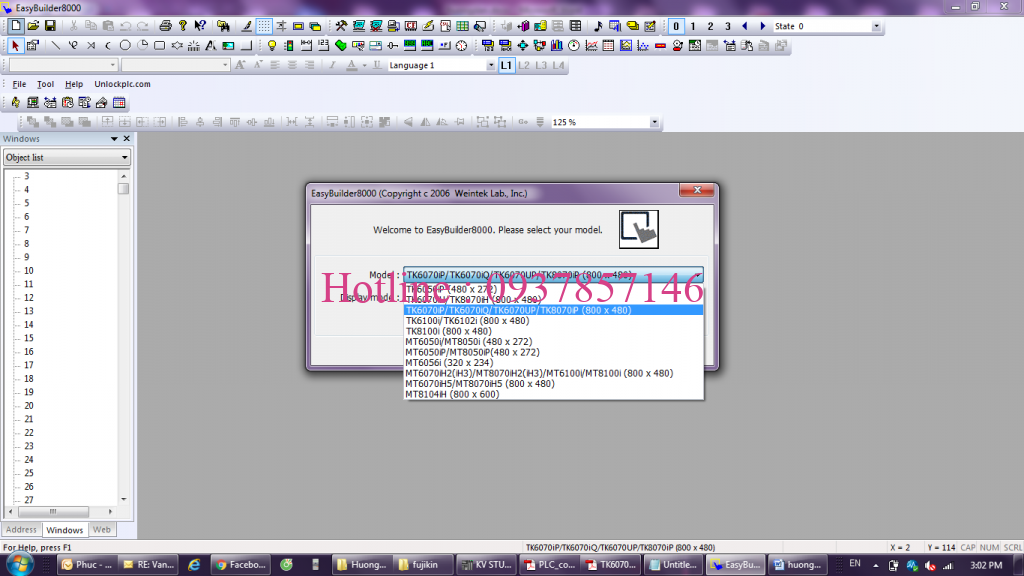Screen dimensions: 1024x576
Task: Select the Rectangle drawing tool
Action: pyautogui.click(x=159, y=46)
